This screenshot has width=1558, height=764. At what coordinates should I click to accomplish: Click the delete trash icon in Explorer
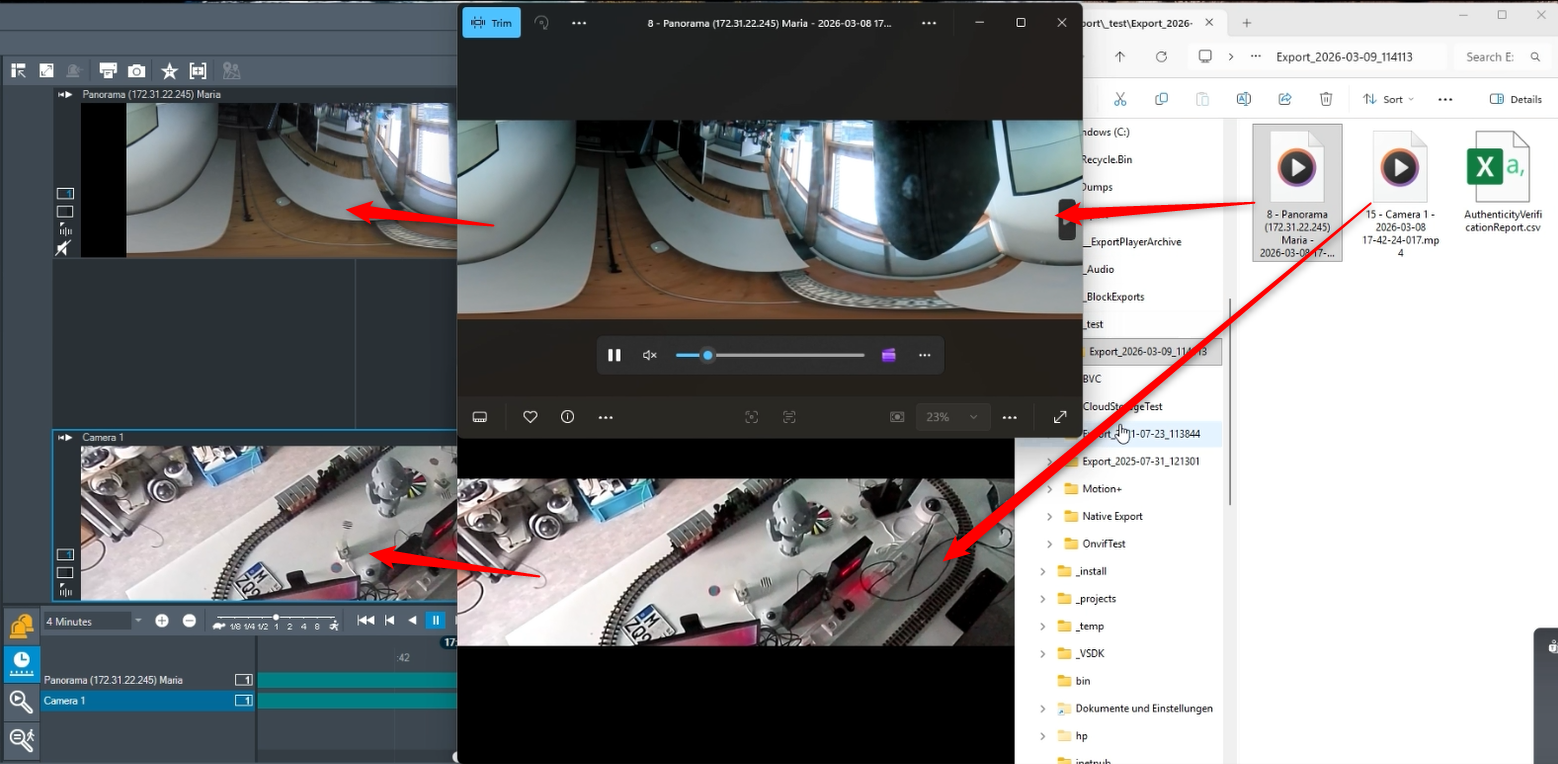[1326, 99]
